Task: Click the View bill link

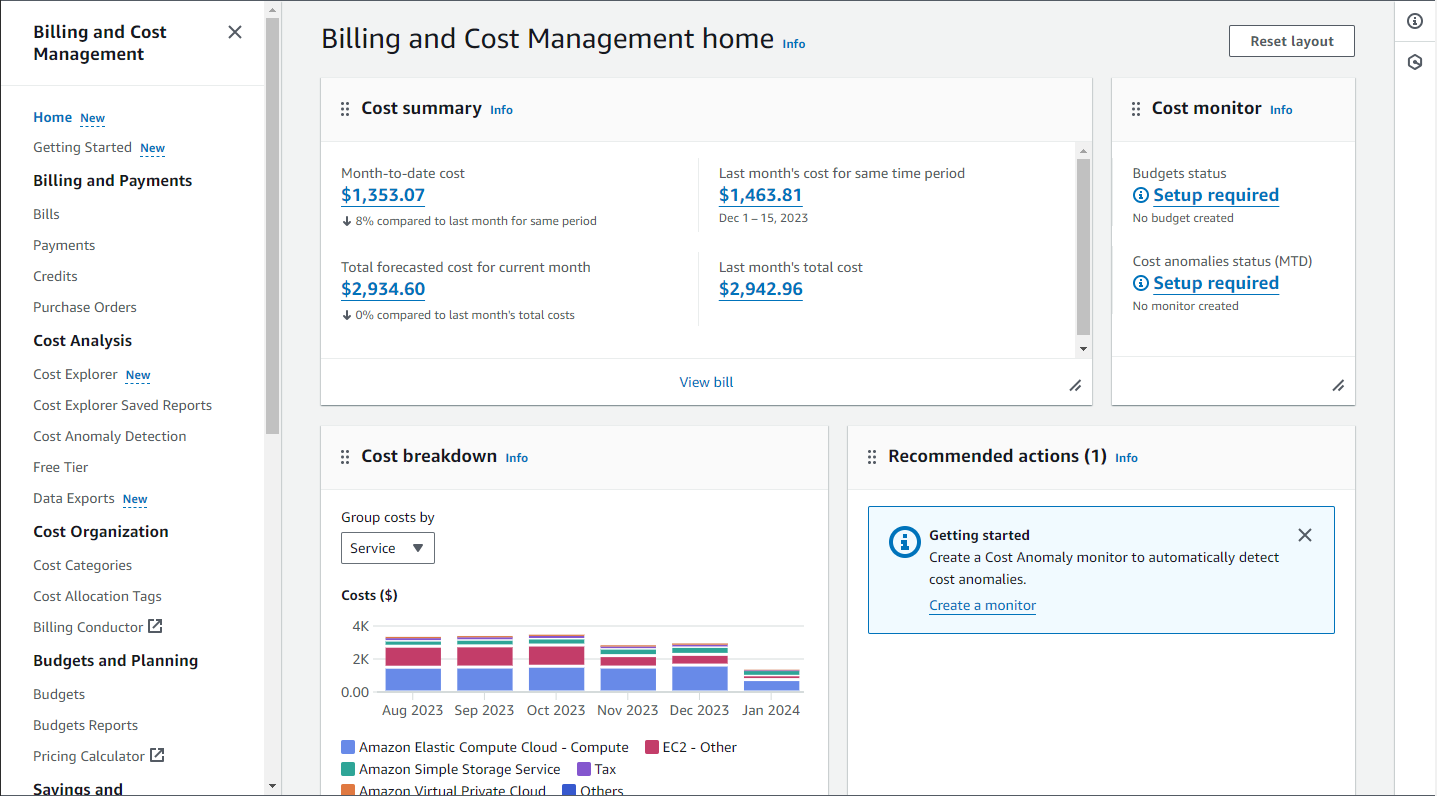Action: coord(706,382)
